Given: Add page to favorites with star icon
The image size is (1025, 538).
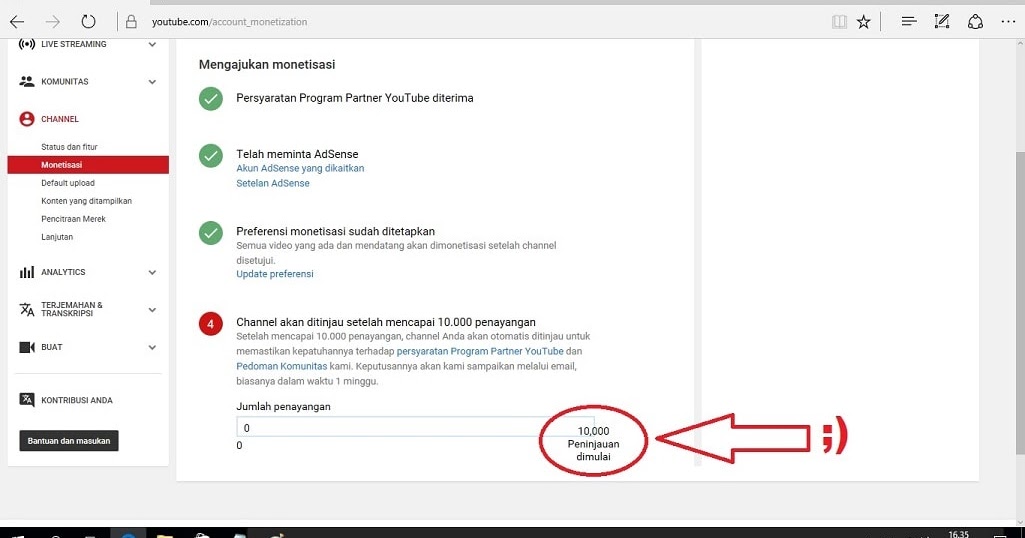Looking at the screenshot, I should click(x=864, y=22).
